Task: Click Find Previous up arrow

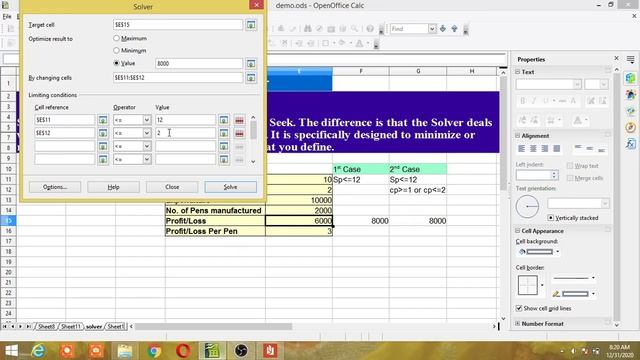Action: (454, 29)
